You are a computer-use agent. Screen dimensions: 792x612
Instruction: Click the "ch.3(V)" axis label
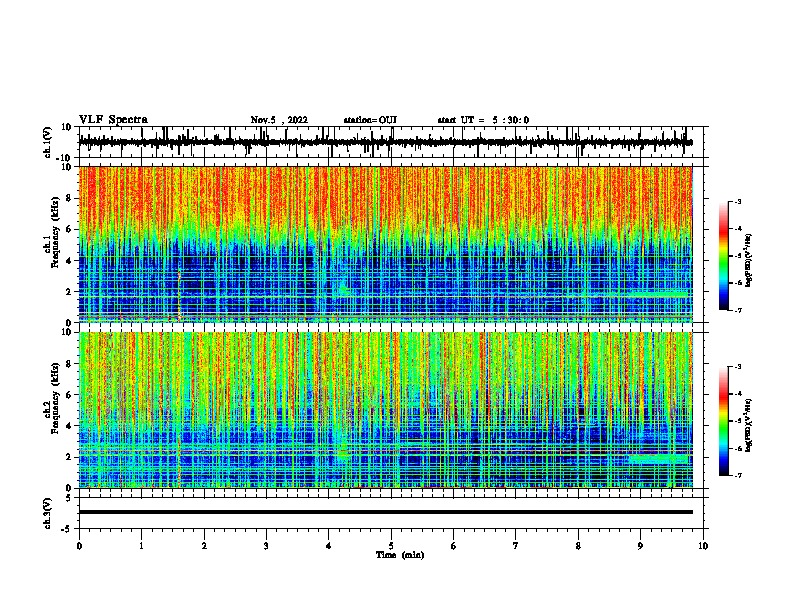click(x=48, y=513)
